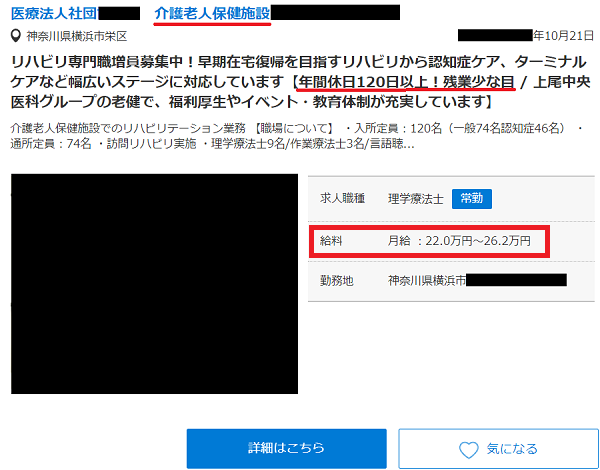Open the 詳細はこちら details button
The width and height of the screenshot is (600, 470).
(x=286, y=449)
